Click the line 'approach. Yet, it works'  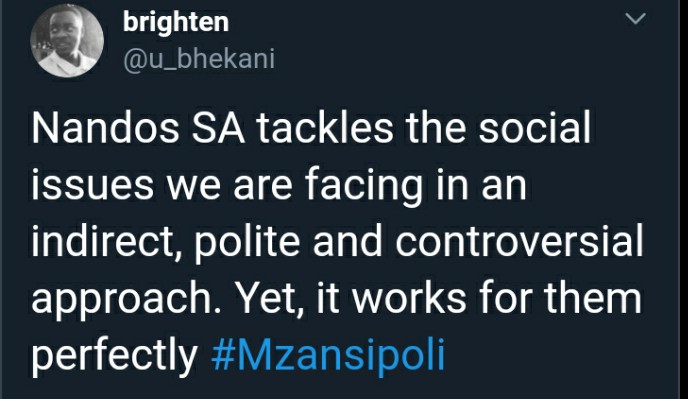(x=337, y=299)
